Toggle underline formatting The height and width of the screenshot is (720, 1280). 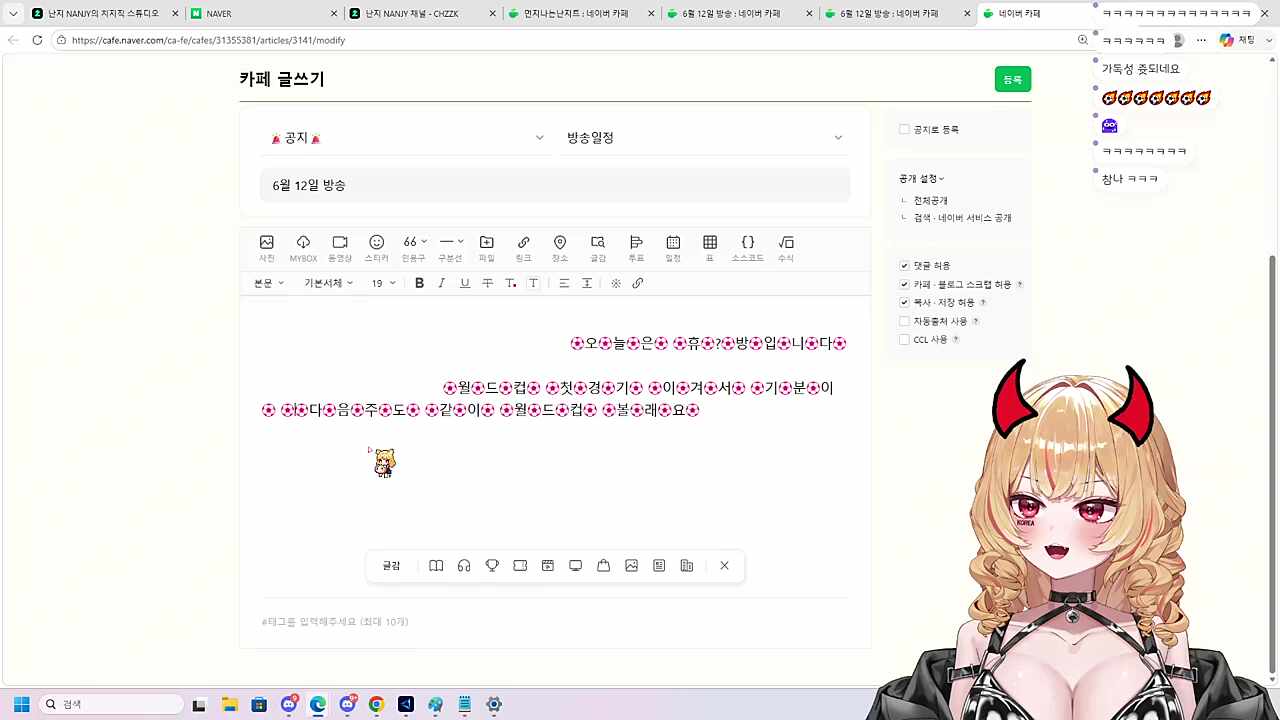click(464, 283)
